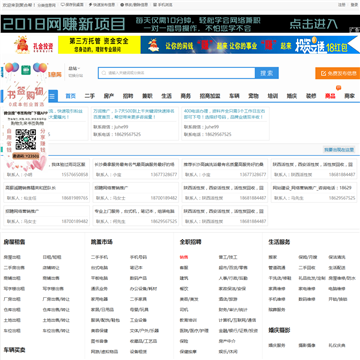Viewport: 360px width, 360px height.
Task: Select the 生活 nav tab
Action: point(166,96)
